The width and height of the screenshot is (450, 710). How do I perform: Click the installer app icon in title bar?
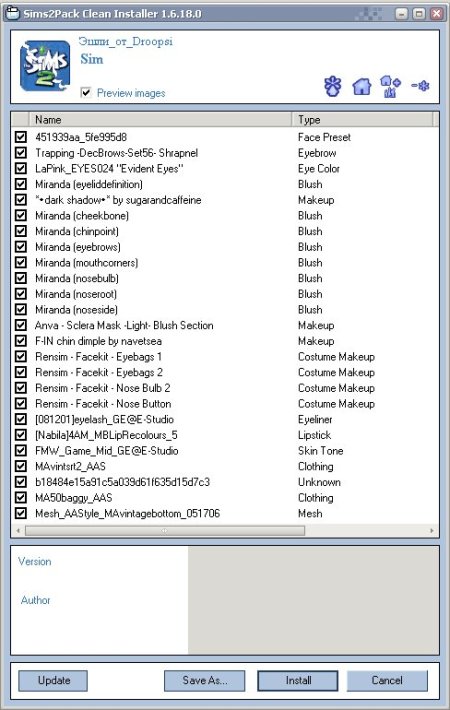coord(13,14)
